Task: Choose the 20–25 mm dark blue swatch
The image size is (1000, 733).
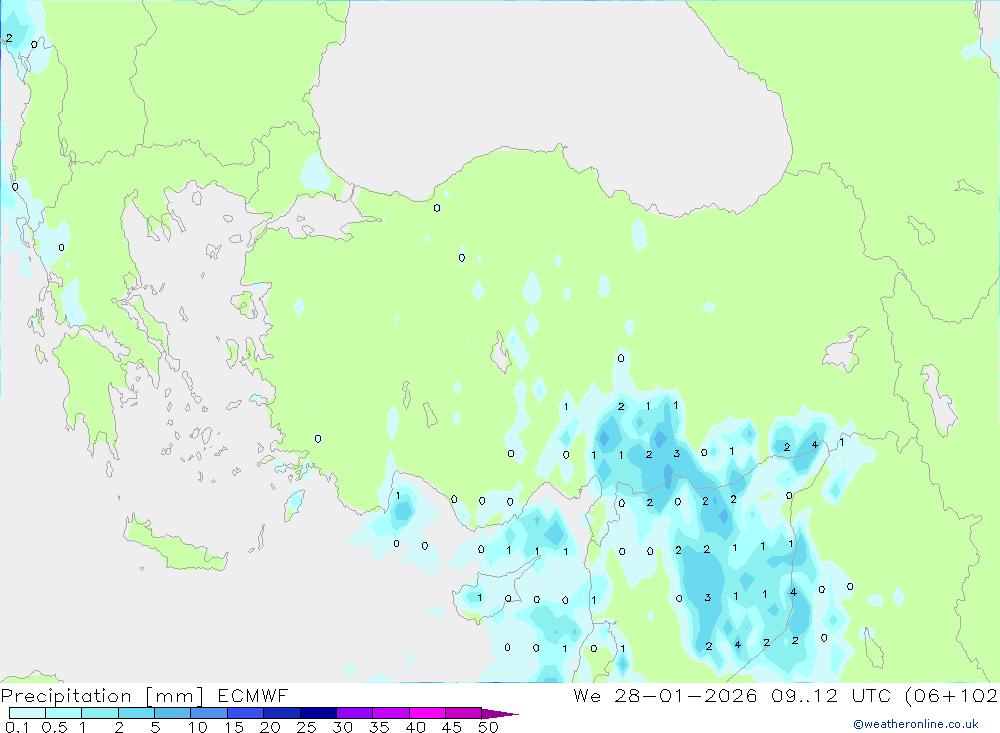Action: 282,713
